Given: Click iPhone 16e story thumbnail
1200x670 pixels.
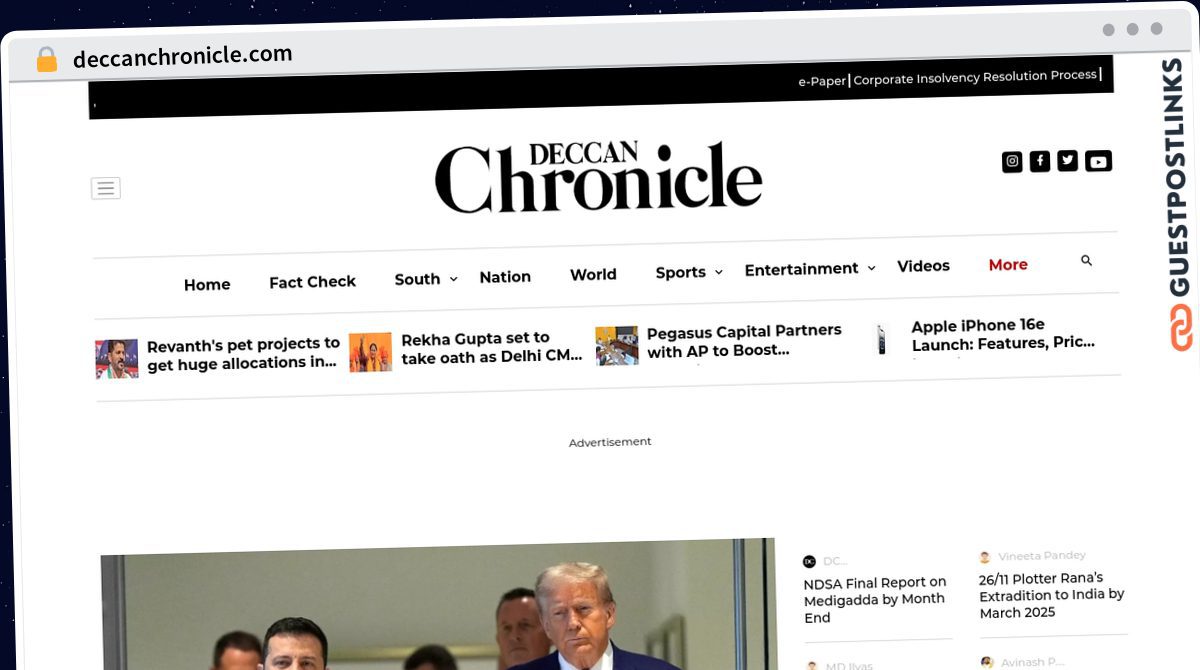Looking at the screenshot, I should coord(881,339).
